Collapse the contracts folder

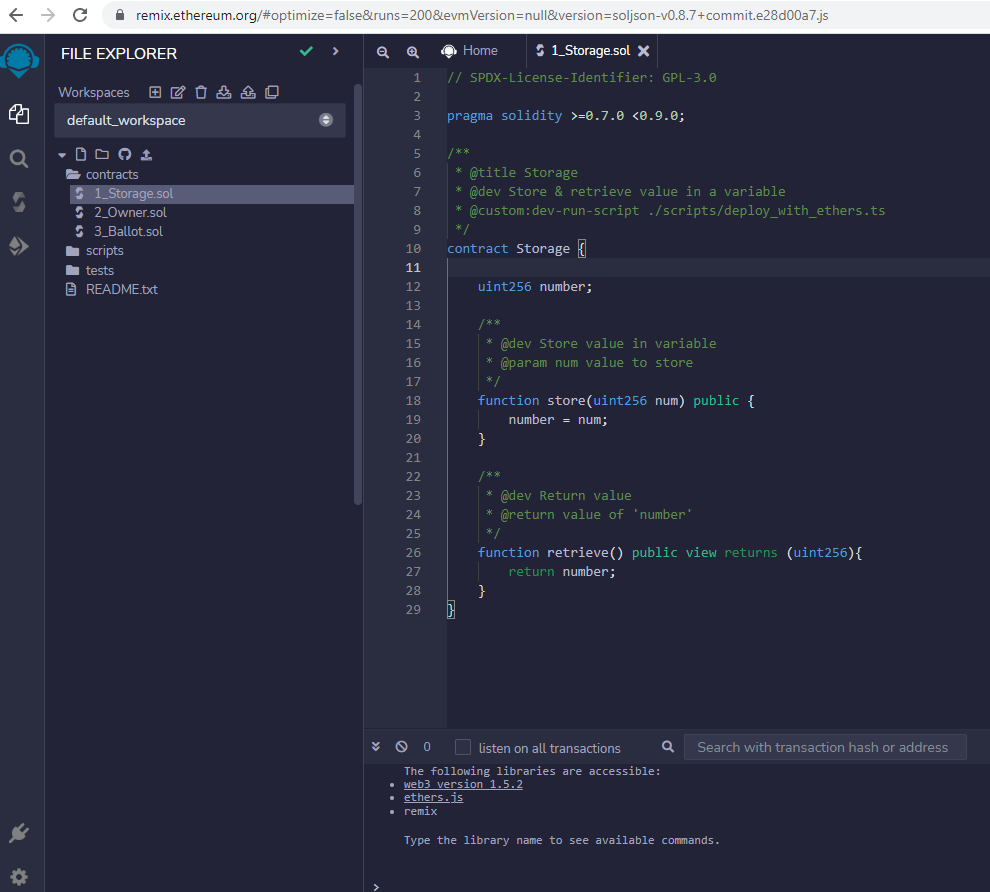click(111, 174)
